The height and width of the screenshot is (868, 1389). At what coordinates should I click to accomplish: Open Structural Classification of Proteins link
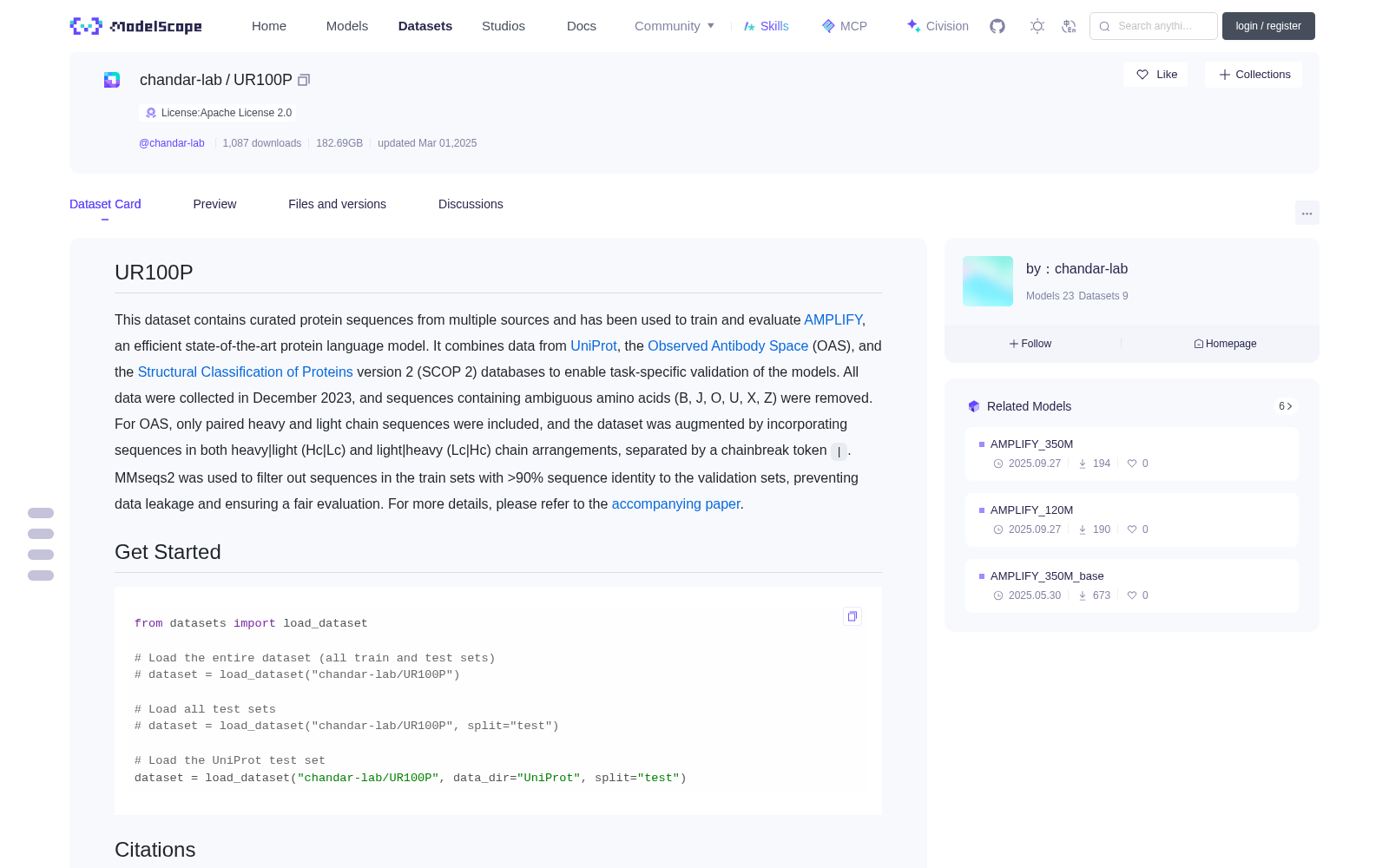tap(245, 372)
